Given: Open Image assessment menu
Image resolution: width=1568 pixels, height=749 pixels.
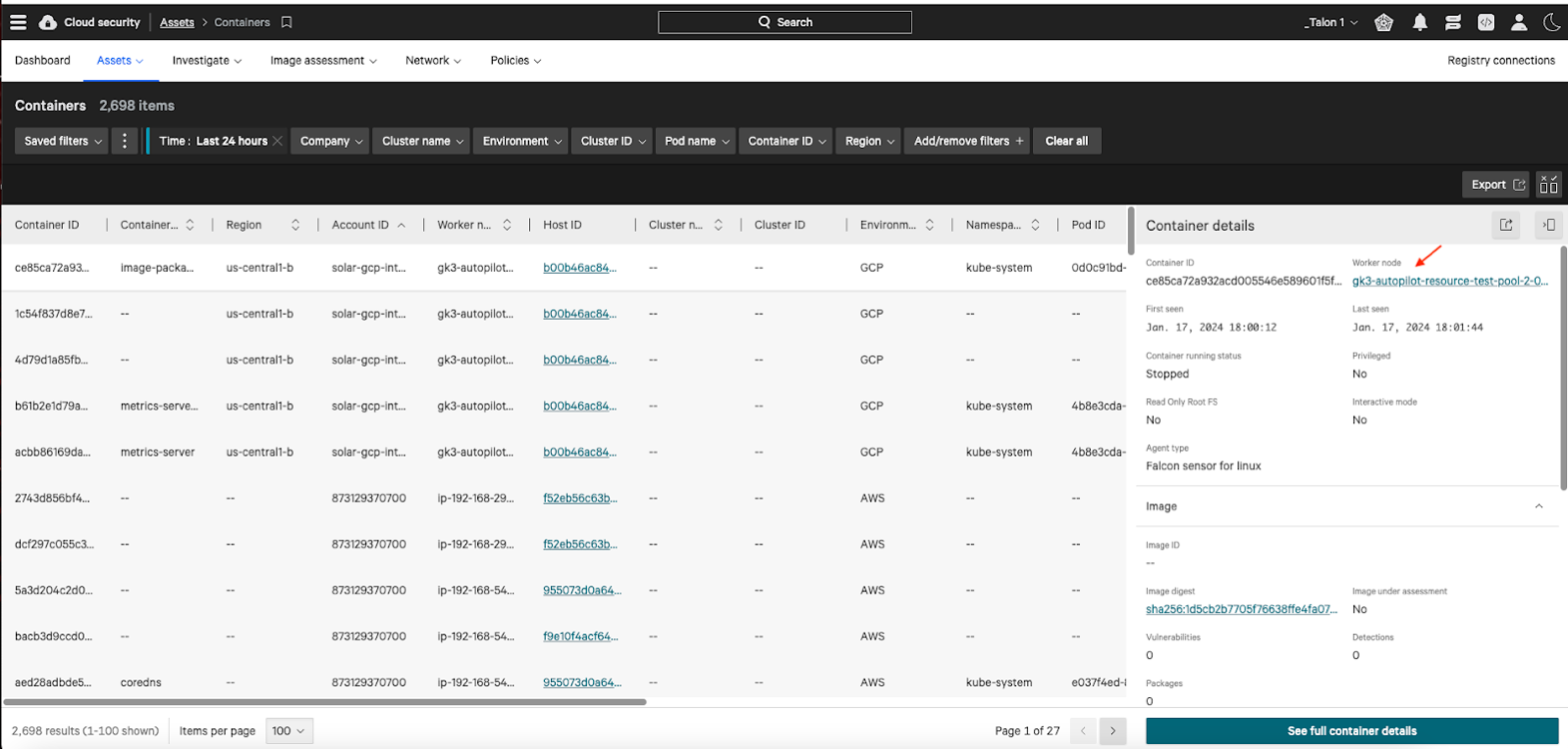Looking at the screenshot, I should tap(323, 61).
